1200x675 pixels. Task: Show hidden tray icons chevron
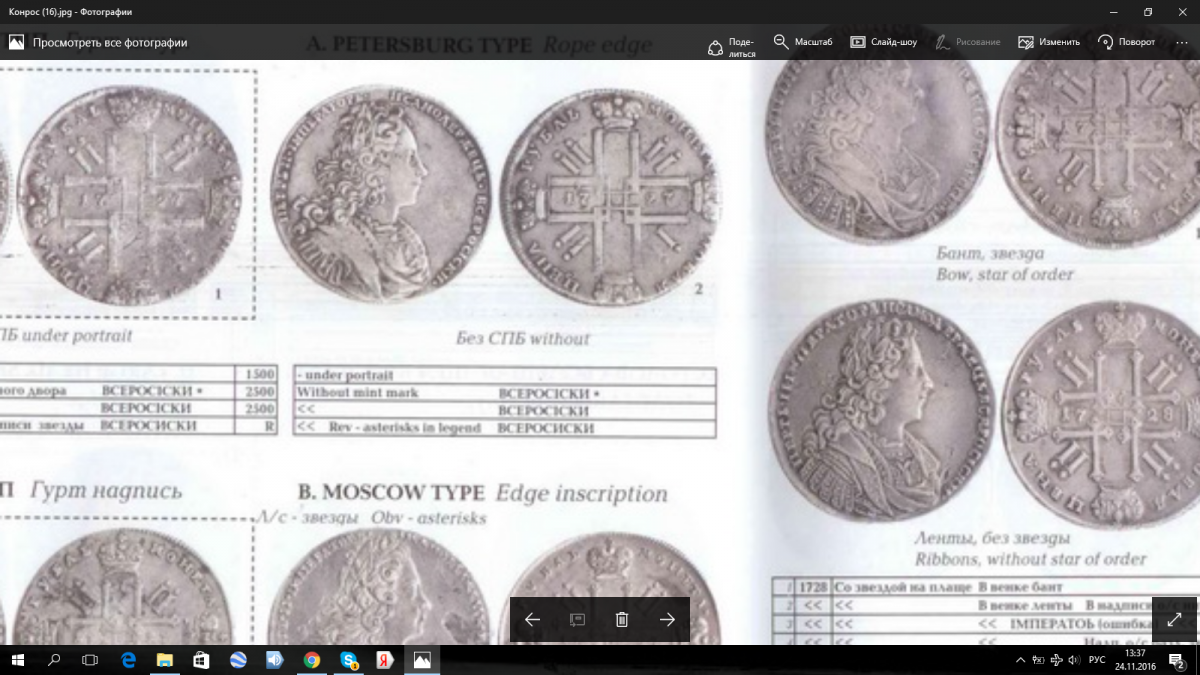pos(1020,660)
